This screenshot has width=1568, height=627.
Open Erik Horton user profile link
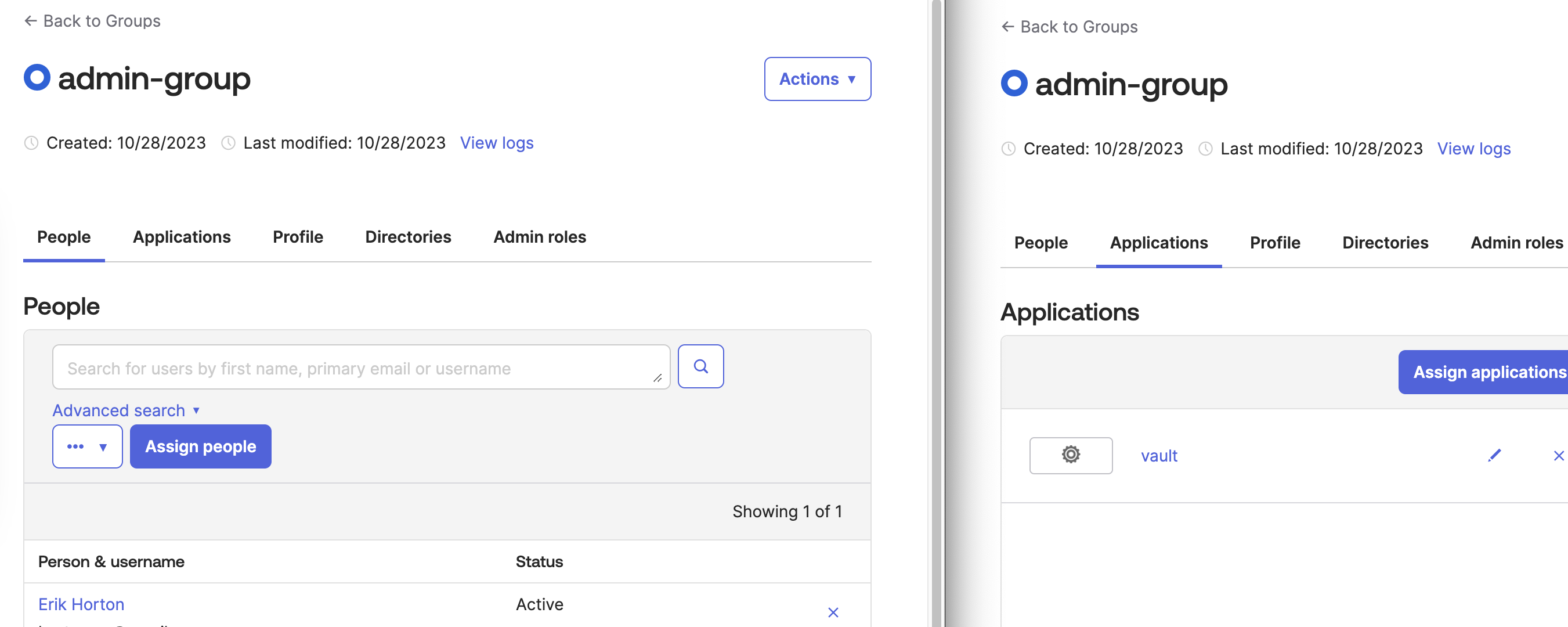82,604
